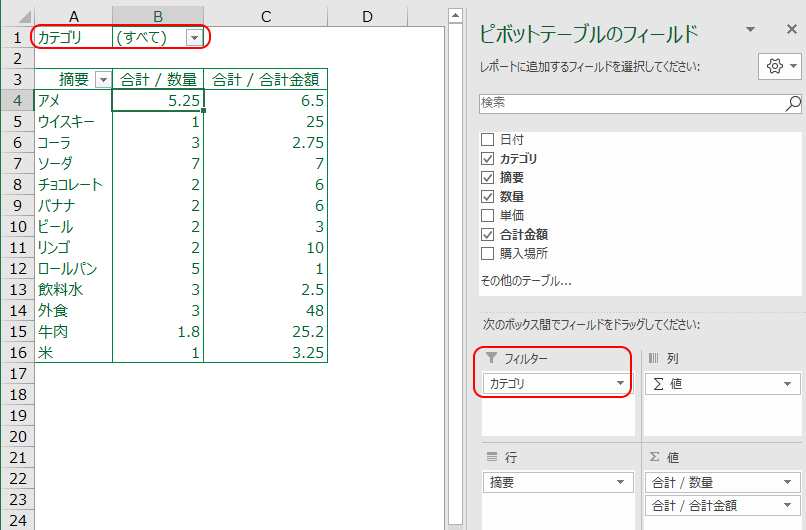Image resolution: width=806 pixels, height=530 pixels.
Task: Expand the 摘要 item in rows area
Action: click(x=620, y=482)
